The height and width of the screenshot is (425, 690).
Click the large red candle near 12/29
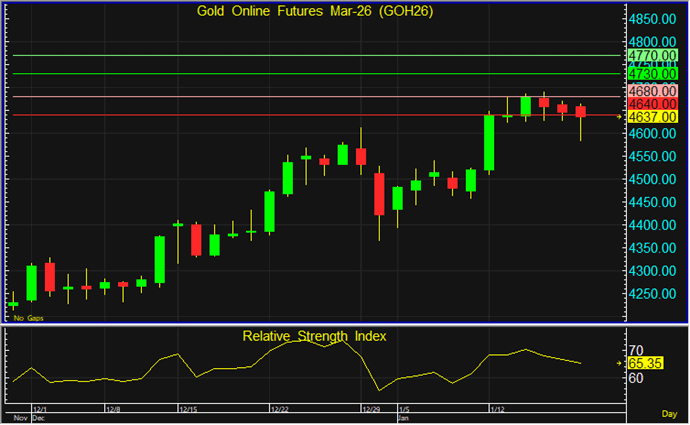379,193
